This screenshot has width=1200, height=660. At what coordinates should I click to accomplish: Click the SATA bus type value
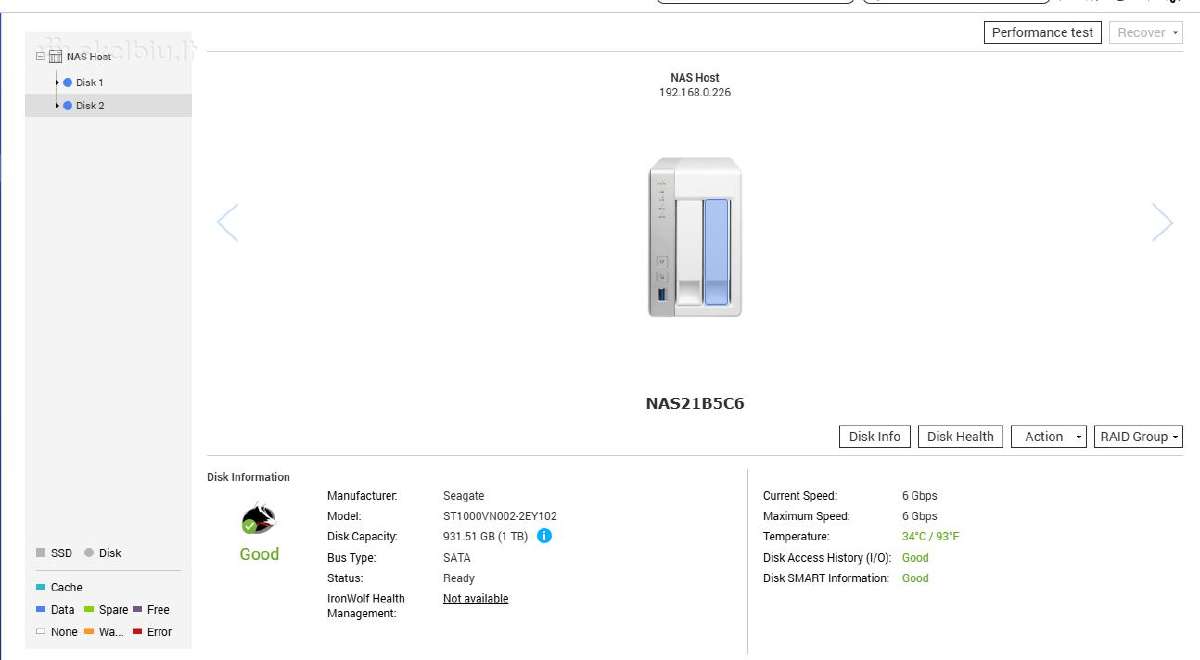click(457, 558)
